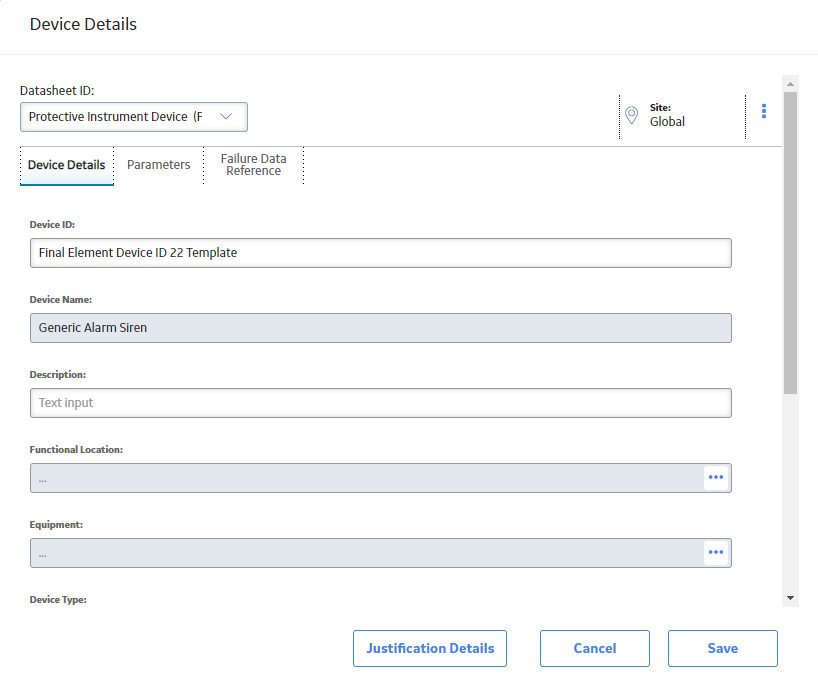Screen dimensions: 818x688
Task: Switch to the Parameters tab
Action: [159, 165]
